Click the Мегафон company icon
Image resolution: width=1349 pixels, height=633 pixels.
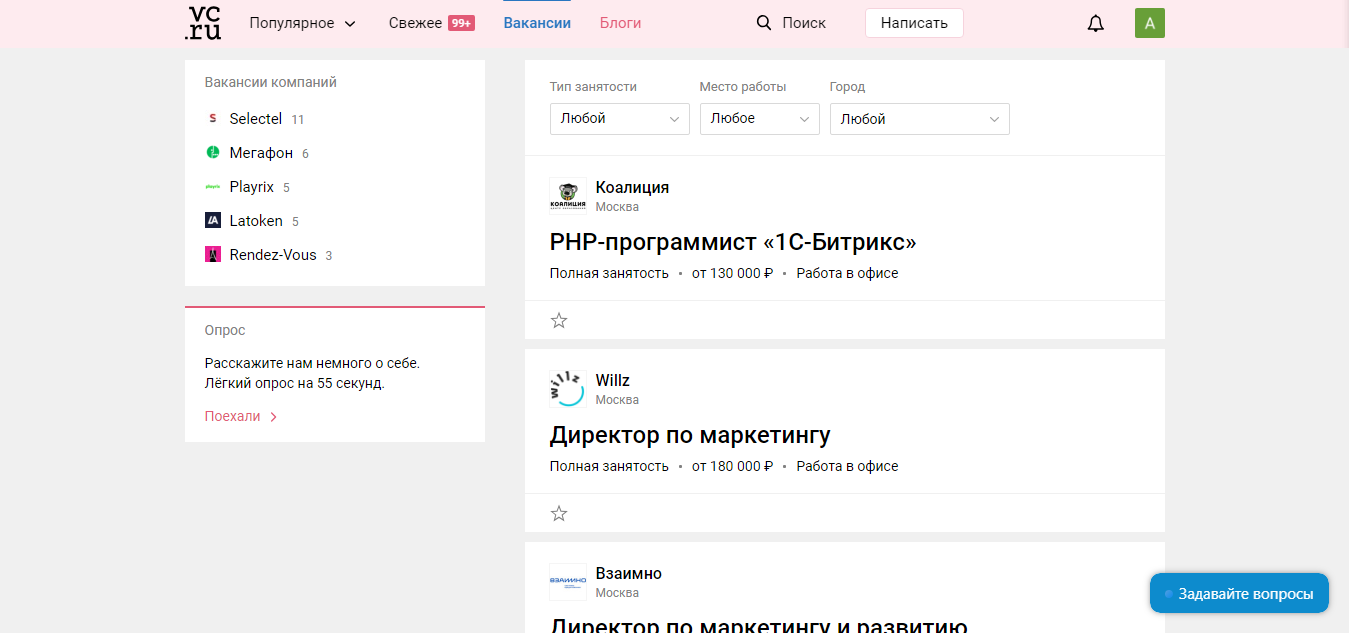(212, 152)
